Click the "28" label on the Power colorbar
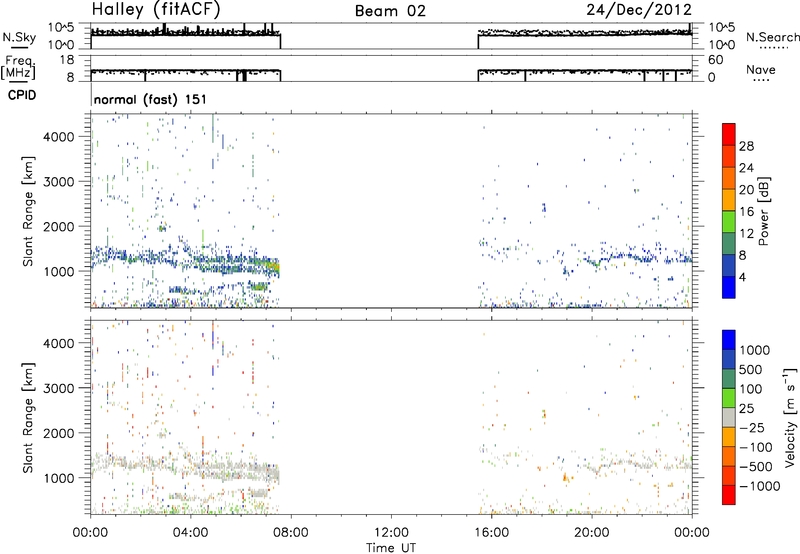 tap(746, 146)
